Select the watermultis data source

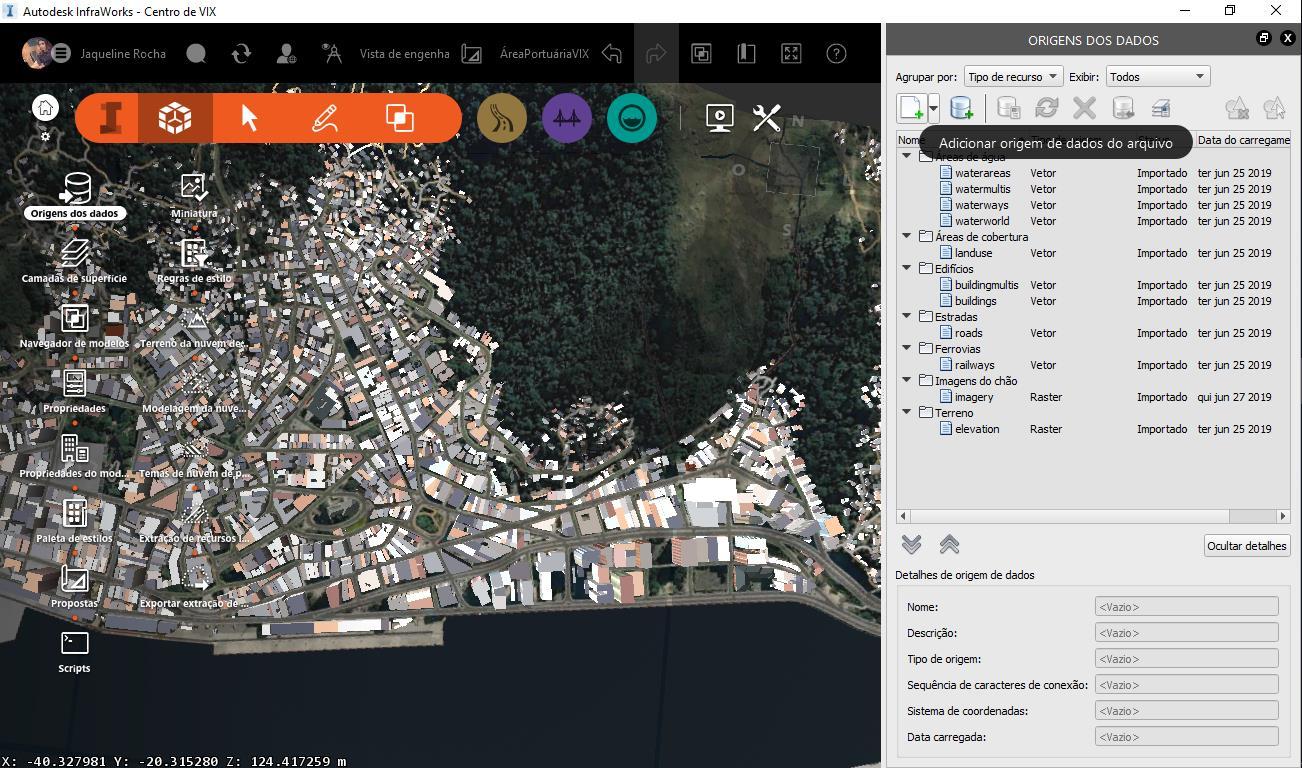982,189
